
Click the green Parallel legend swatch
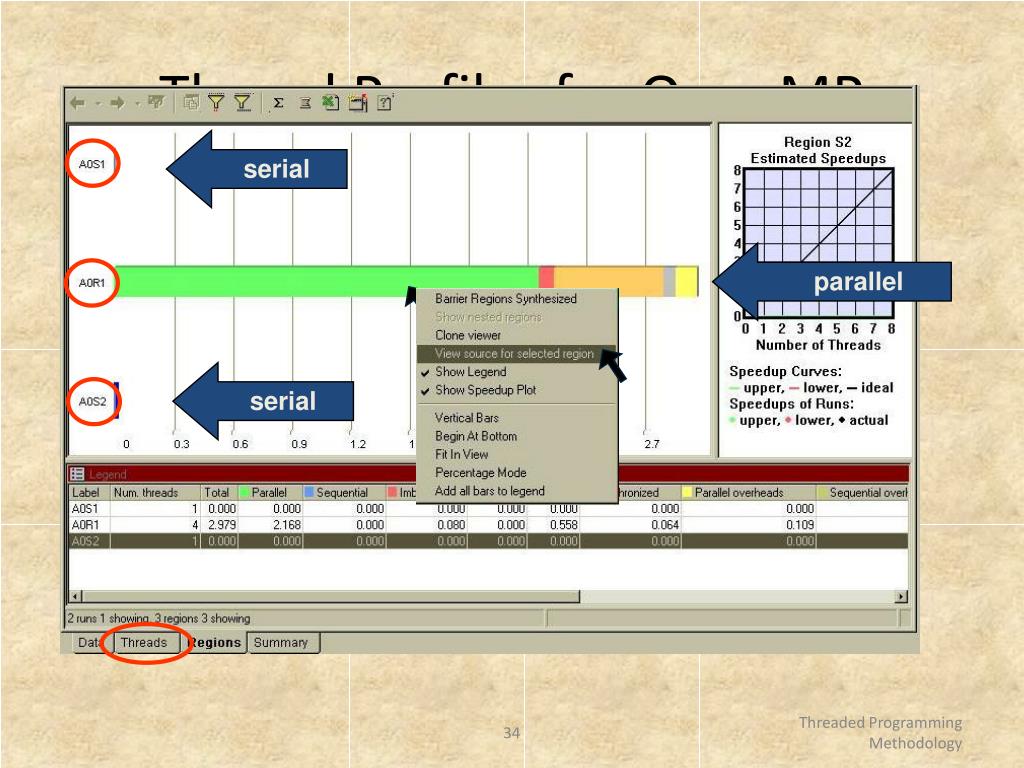[x=244, y=492]
